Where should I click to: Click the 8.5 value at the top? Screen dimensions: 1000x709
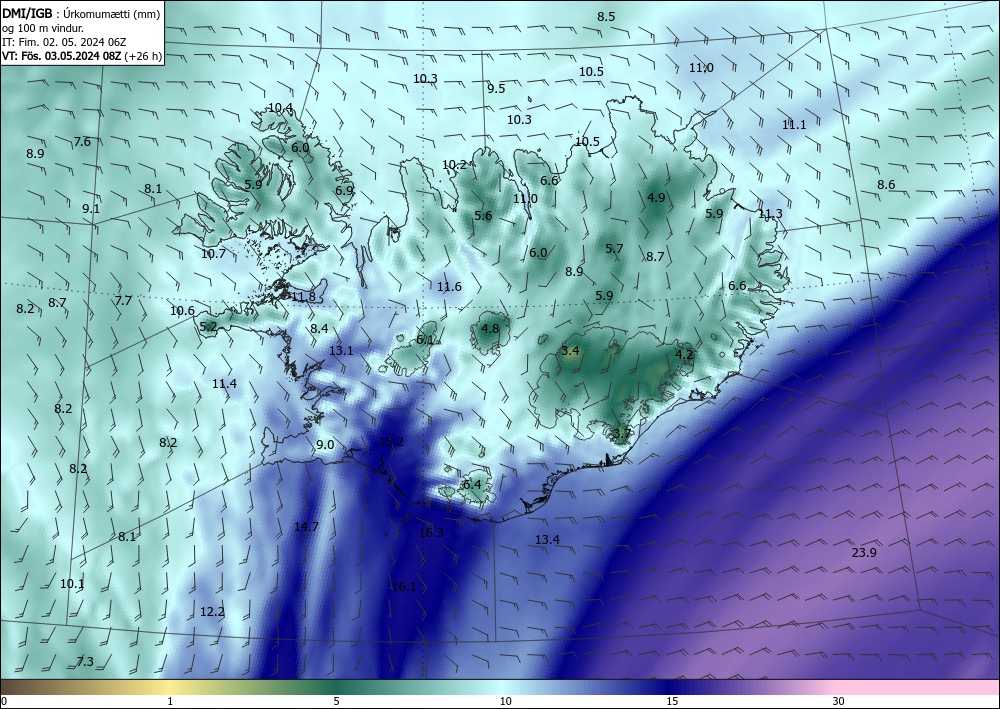click(606, 17)
